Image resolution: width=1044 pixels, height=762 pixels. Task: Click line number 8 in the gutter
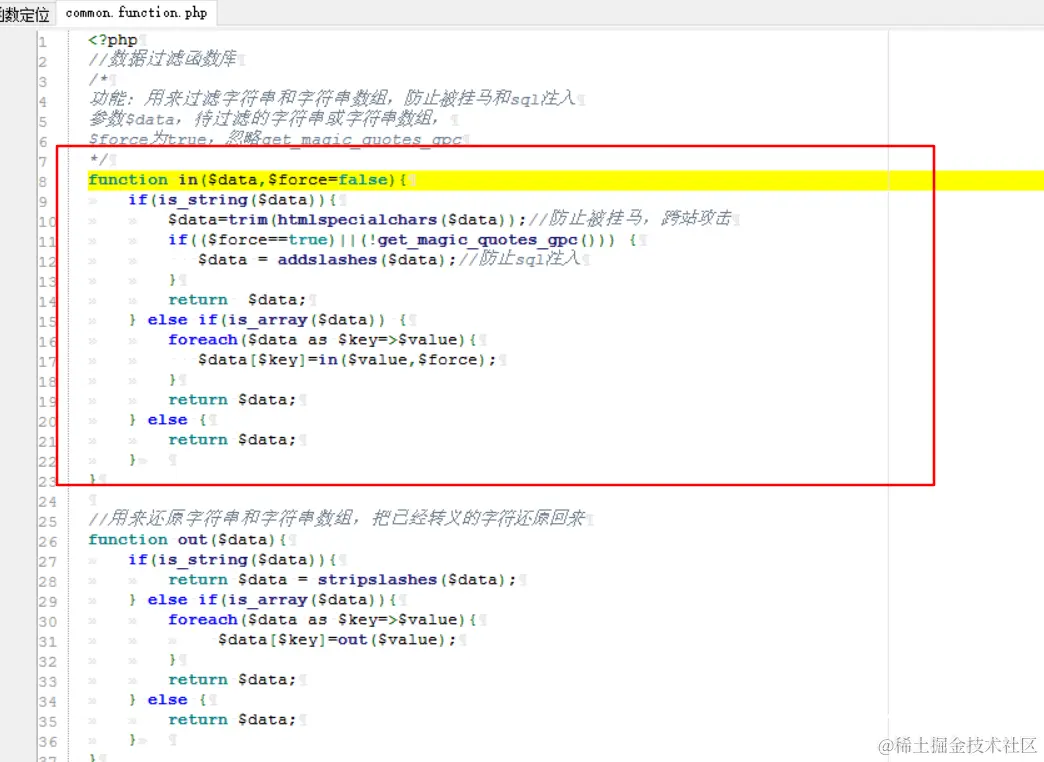tap(43, 182)
